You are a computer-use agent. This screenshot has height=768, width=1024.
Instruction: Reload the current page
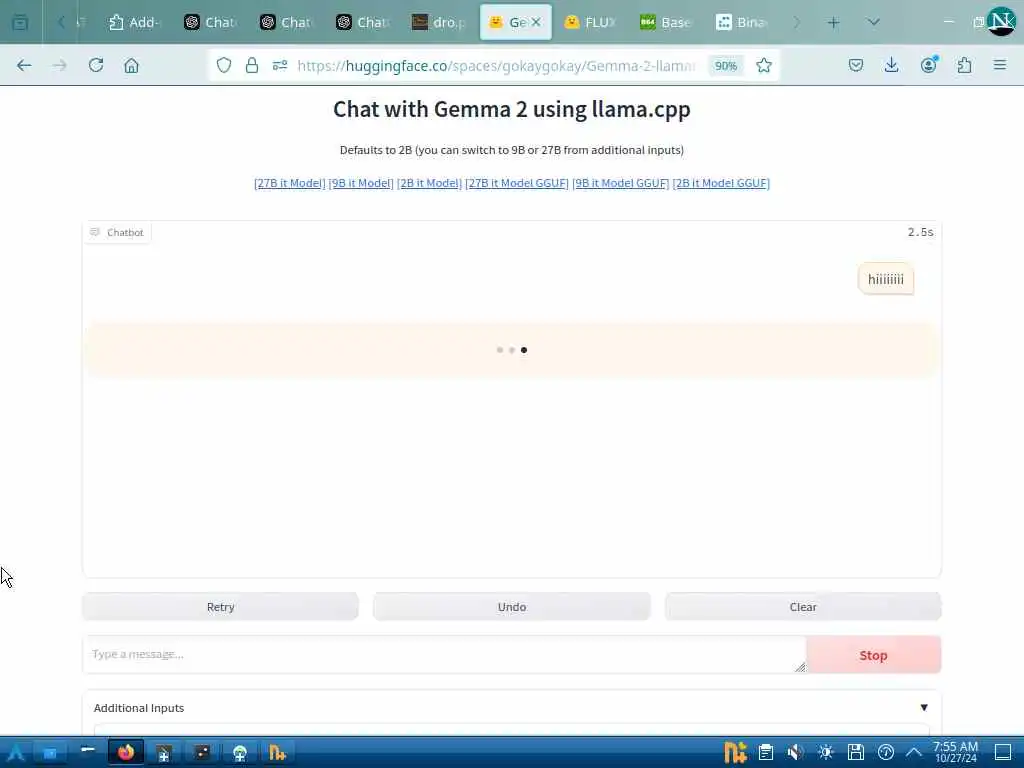[96, 65]
